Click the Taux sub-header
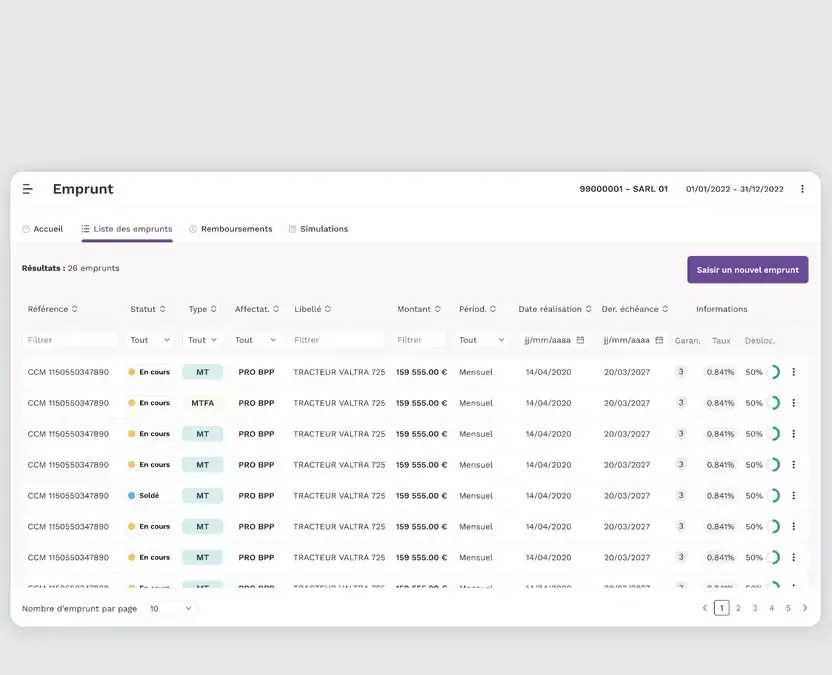 [721, 341]
